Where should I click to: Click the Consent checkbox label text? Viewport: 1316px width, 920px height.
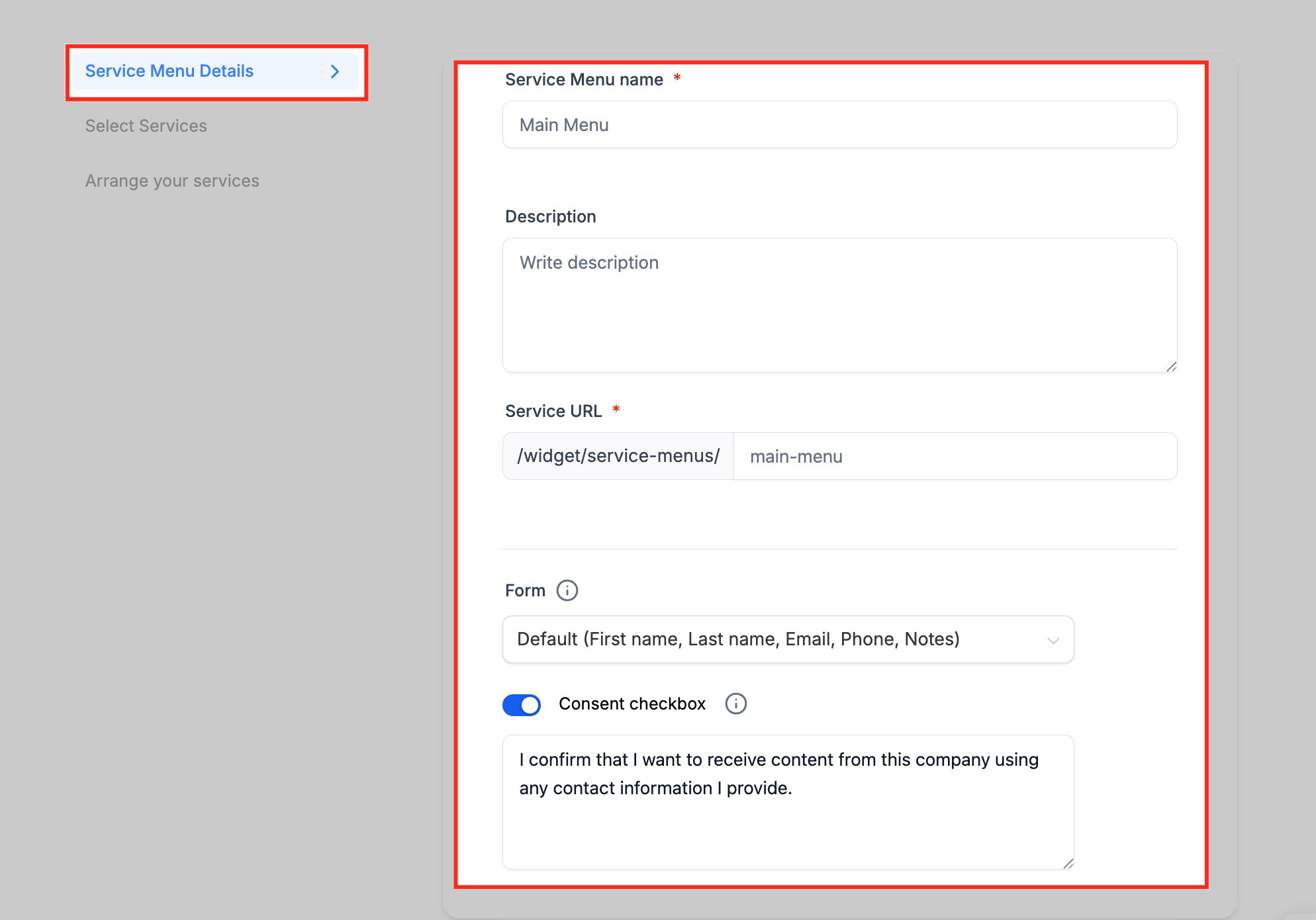(x=632, y=704)
